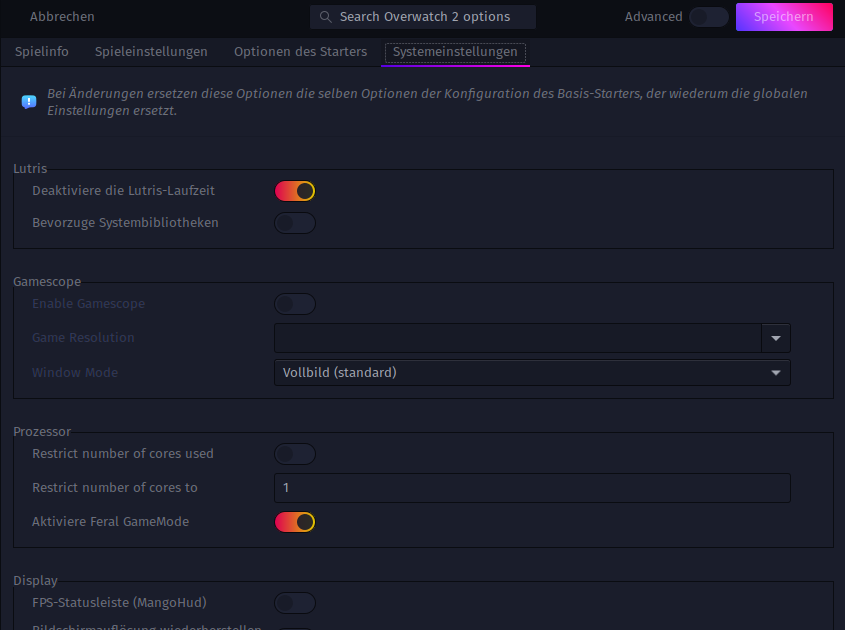The height and width of the screenshot is (630, 845).
Task: Open Window Mode Vollbild (standard) dropdown
Action: (532, 372)
